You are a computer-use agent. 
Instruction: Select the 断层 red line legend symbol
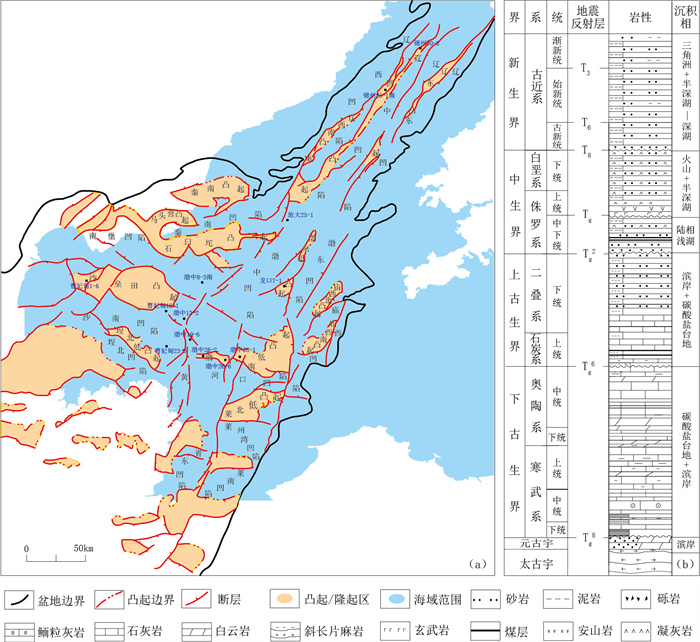[204, 600]
